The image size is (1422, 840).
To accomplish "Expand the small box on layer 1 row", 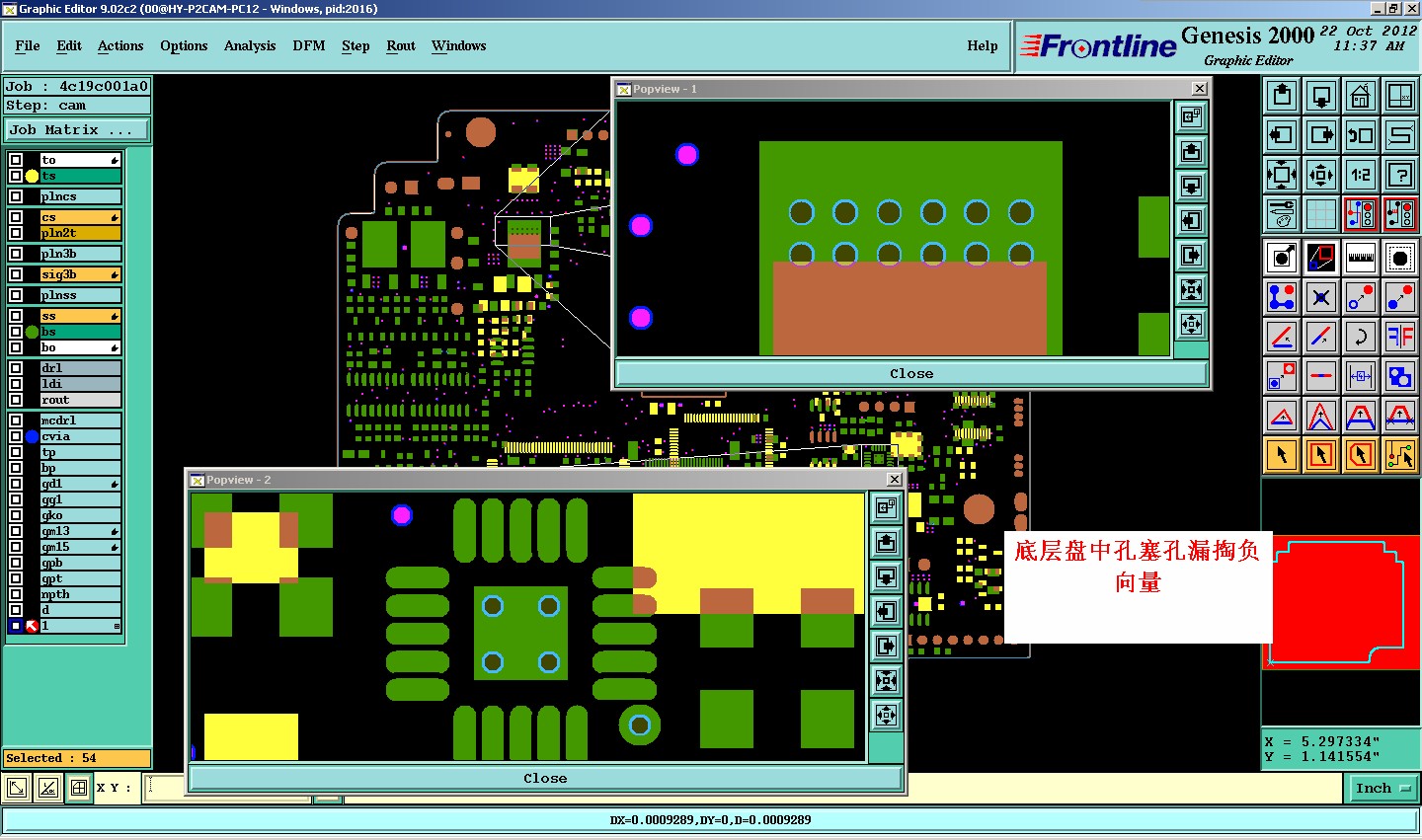I will coord(117,627).
